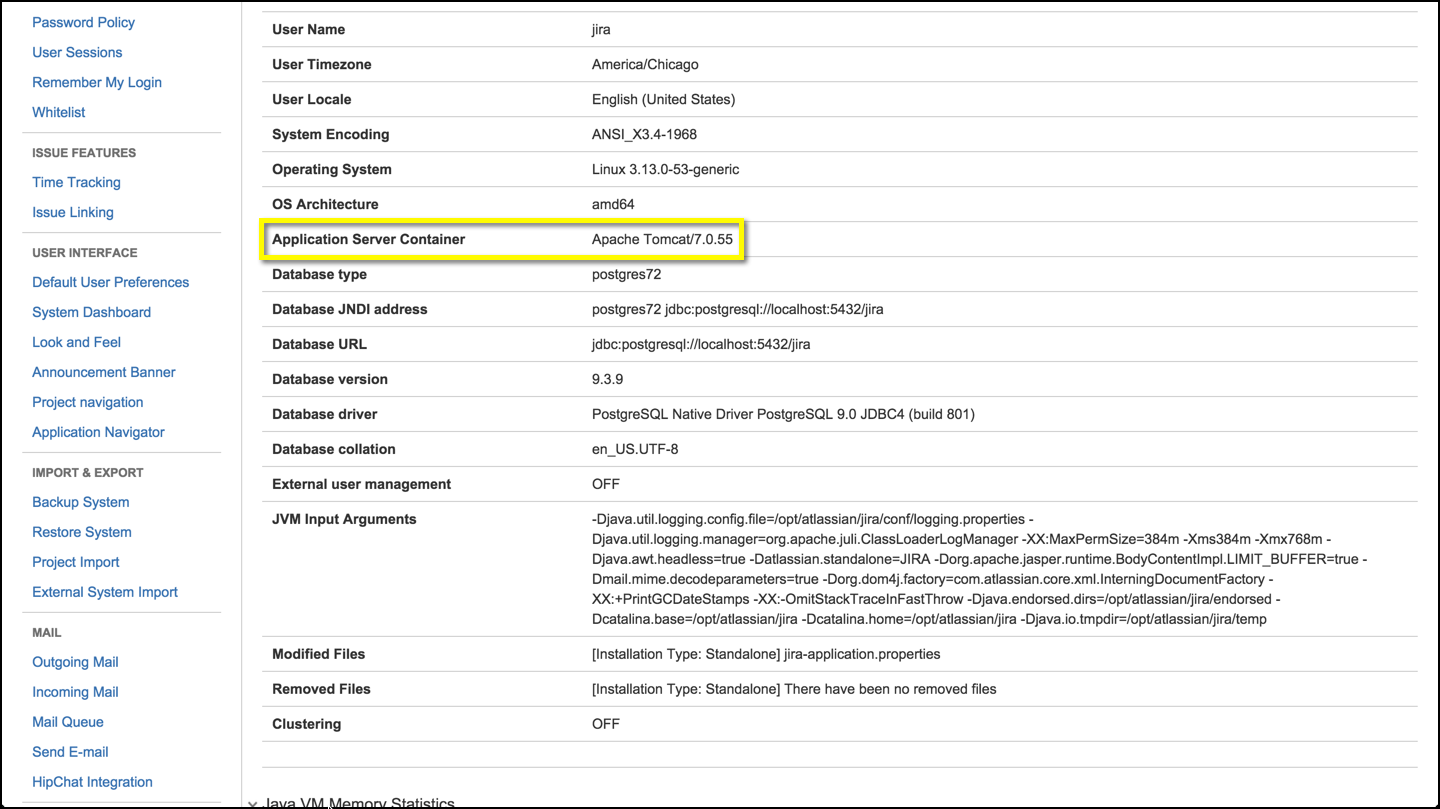Click the MAIL section heading
The width and height of the screenshot is (1440, 809).
(x=47, y=633)
